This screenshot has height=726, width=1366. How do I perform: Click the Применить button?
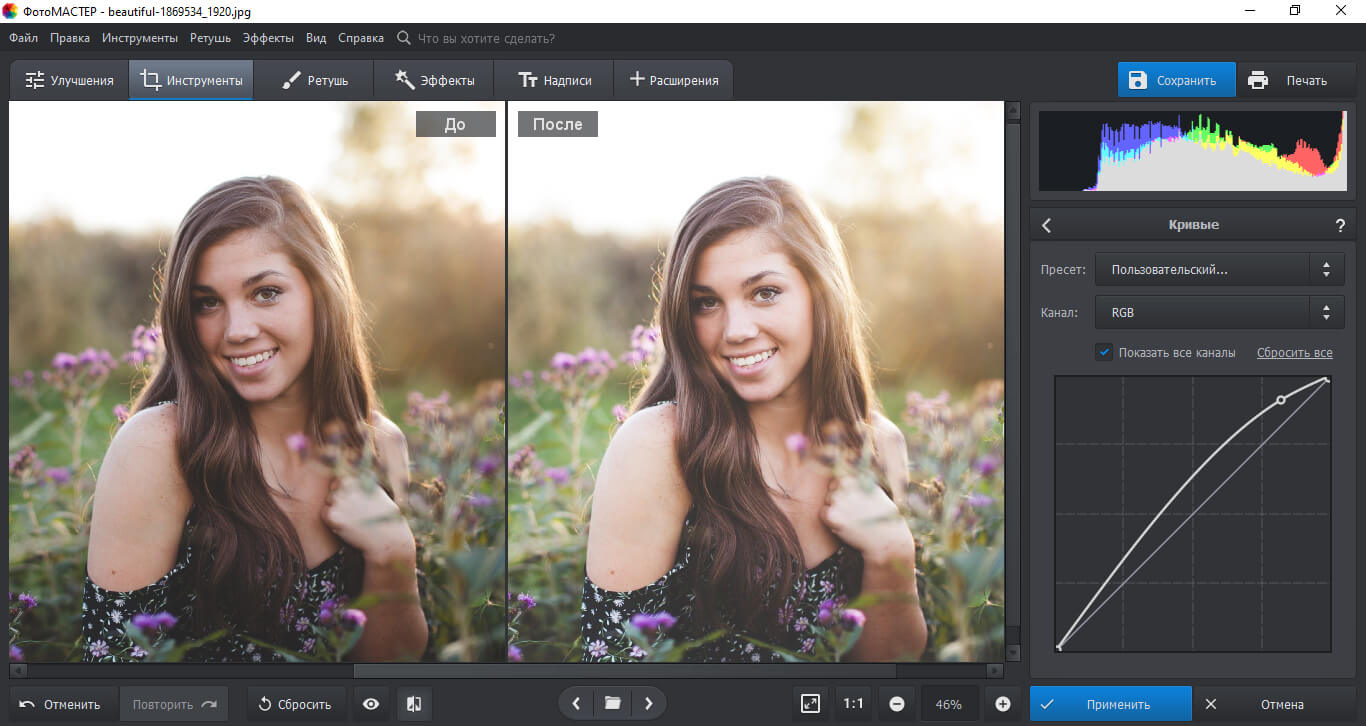click(x=1110, y=704)
